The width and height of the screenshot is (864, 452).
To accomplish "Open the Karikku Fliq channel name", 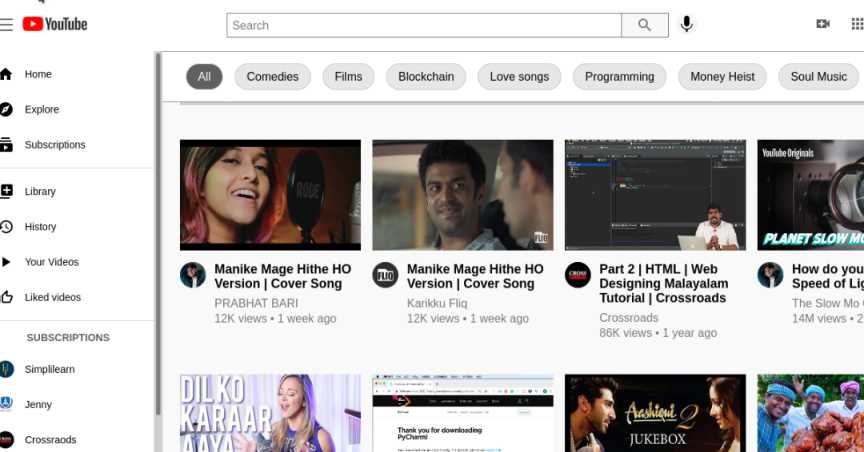I will click(437, 303).
